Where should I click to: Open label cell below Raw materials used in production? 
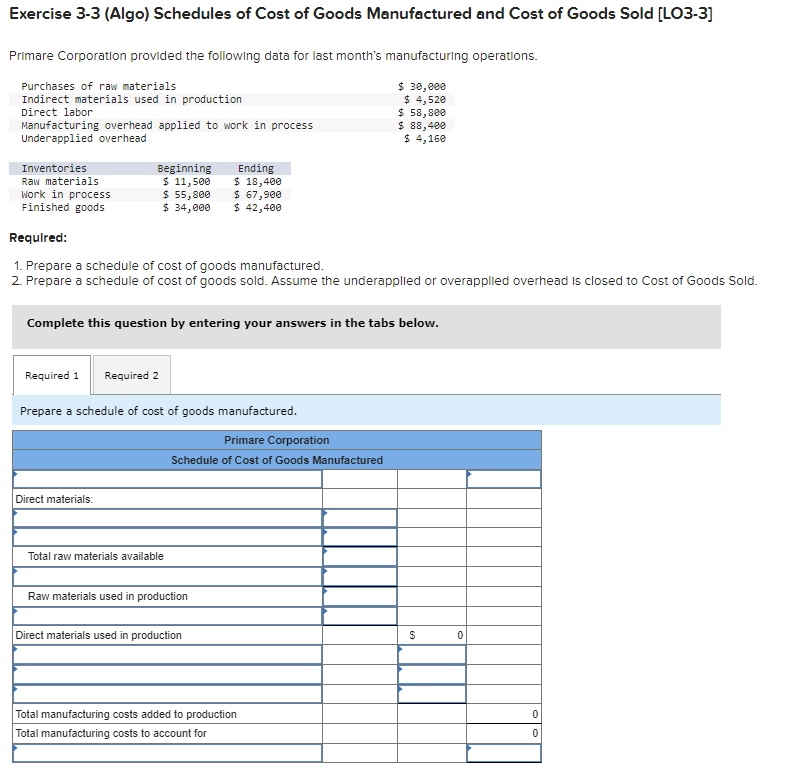click(x=166, y=616)
